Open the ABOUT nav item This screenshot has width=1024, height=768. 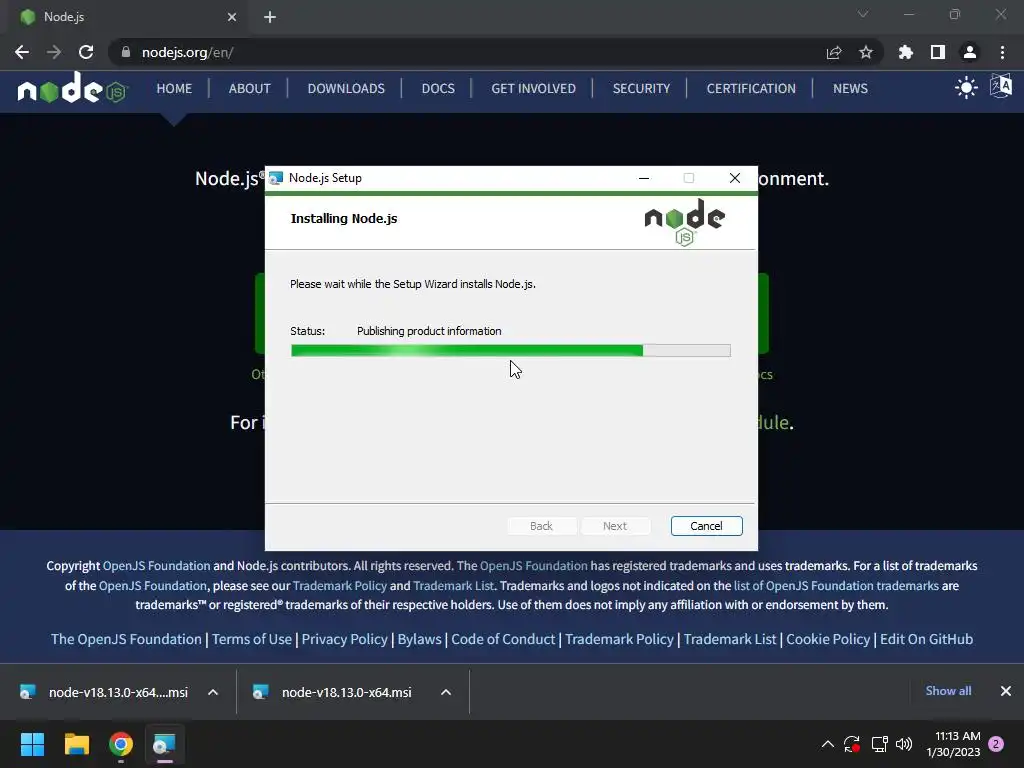[249, 88]
